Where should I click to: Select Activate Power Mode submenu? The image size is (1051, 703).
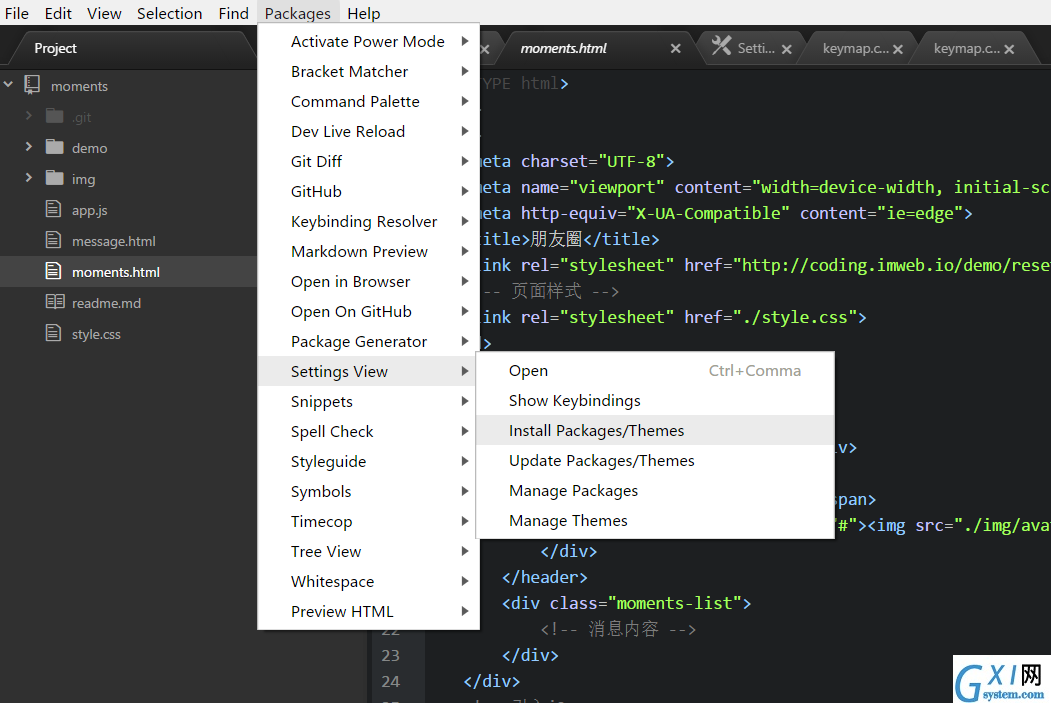368,42
